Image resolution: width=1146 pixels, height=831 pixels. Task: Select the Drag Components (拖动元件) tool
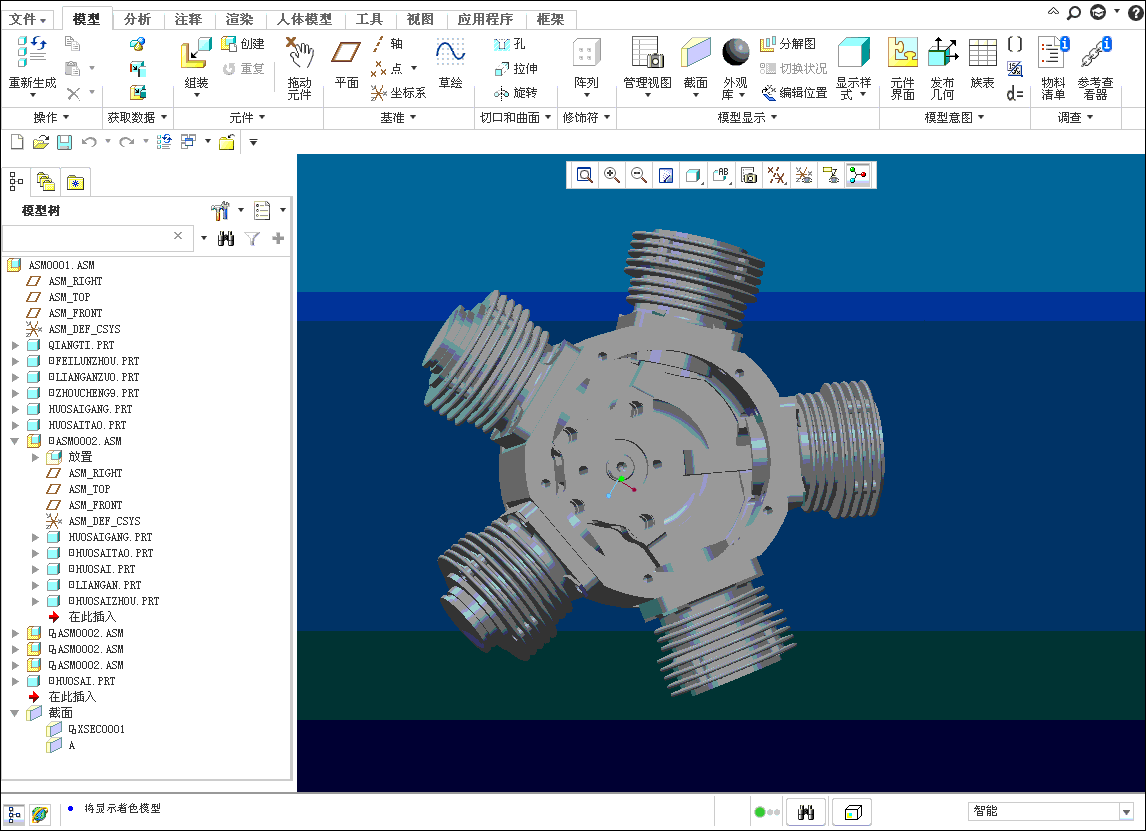coord(300,53)
